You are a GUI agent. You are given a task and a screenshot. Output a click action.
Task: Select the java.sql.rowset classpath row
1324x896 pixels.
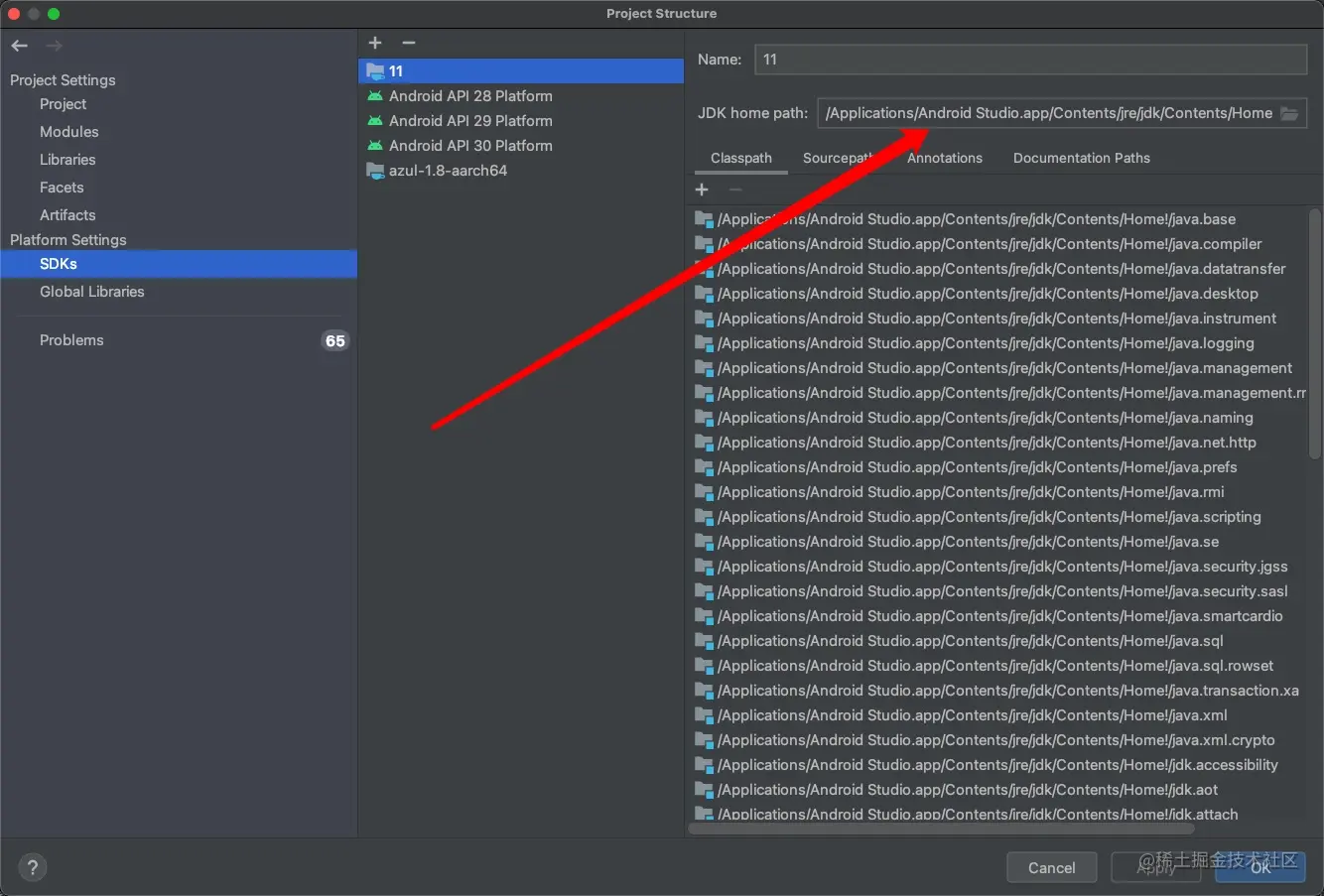pyautogui.click(x=997, y=666)
